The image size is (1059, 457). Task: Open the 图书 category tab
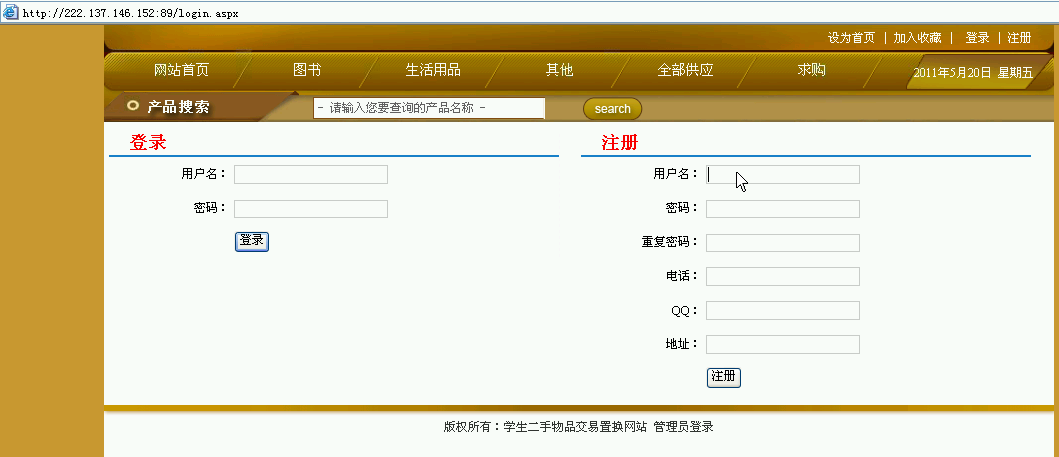(307, 70)
